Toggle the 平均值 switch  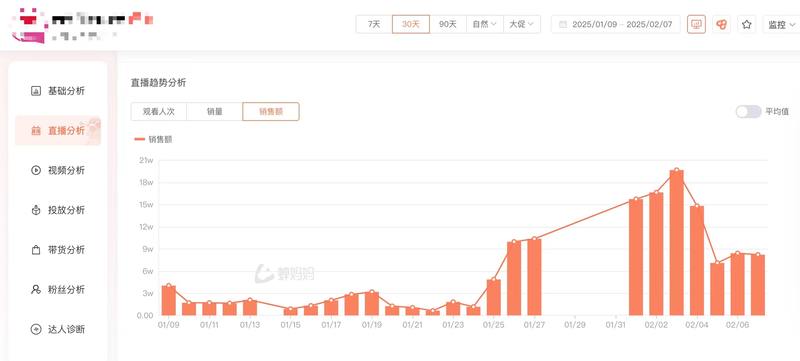748,112
